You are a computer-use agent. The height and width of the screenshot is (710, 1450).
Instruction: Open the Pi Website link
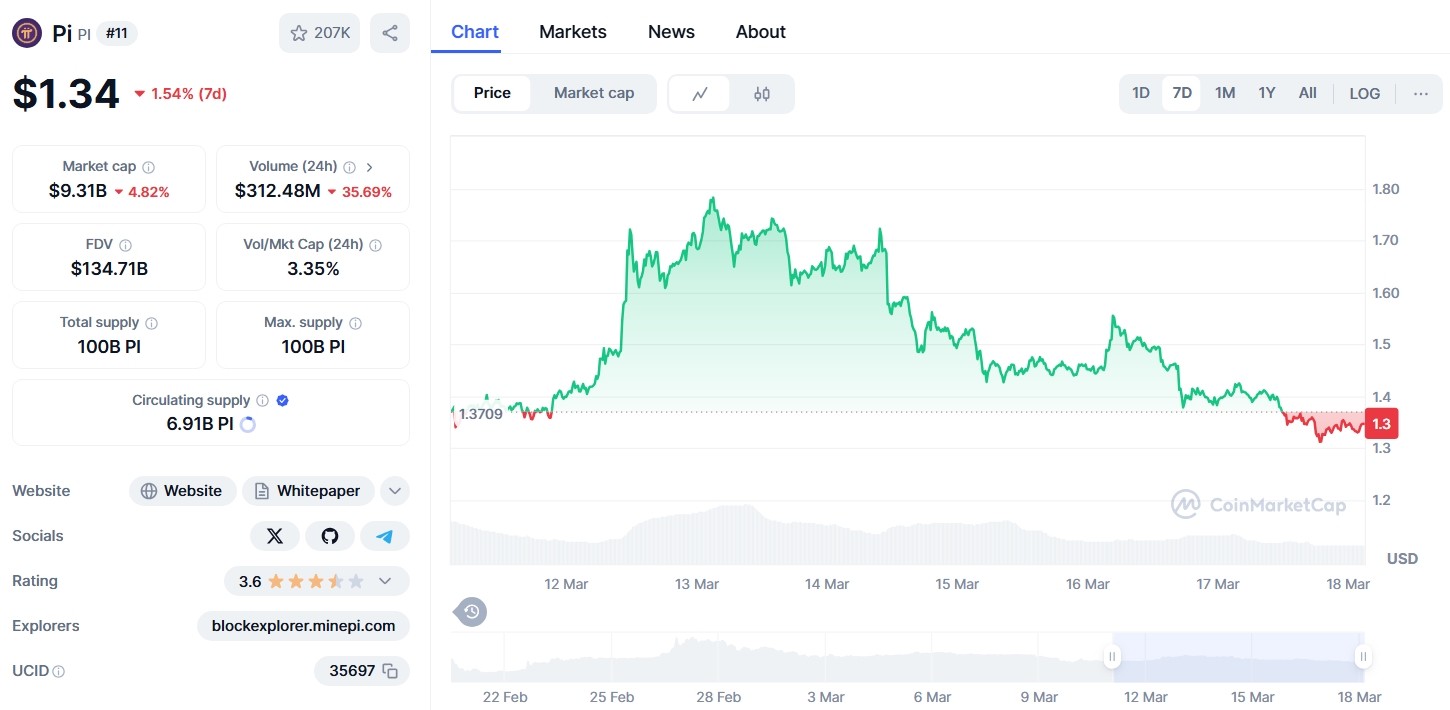[183, 491]
